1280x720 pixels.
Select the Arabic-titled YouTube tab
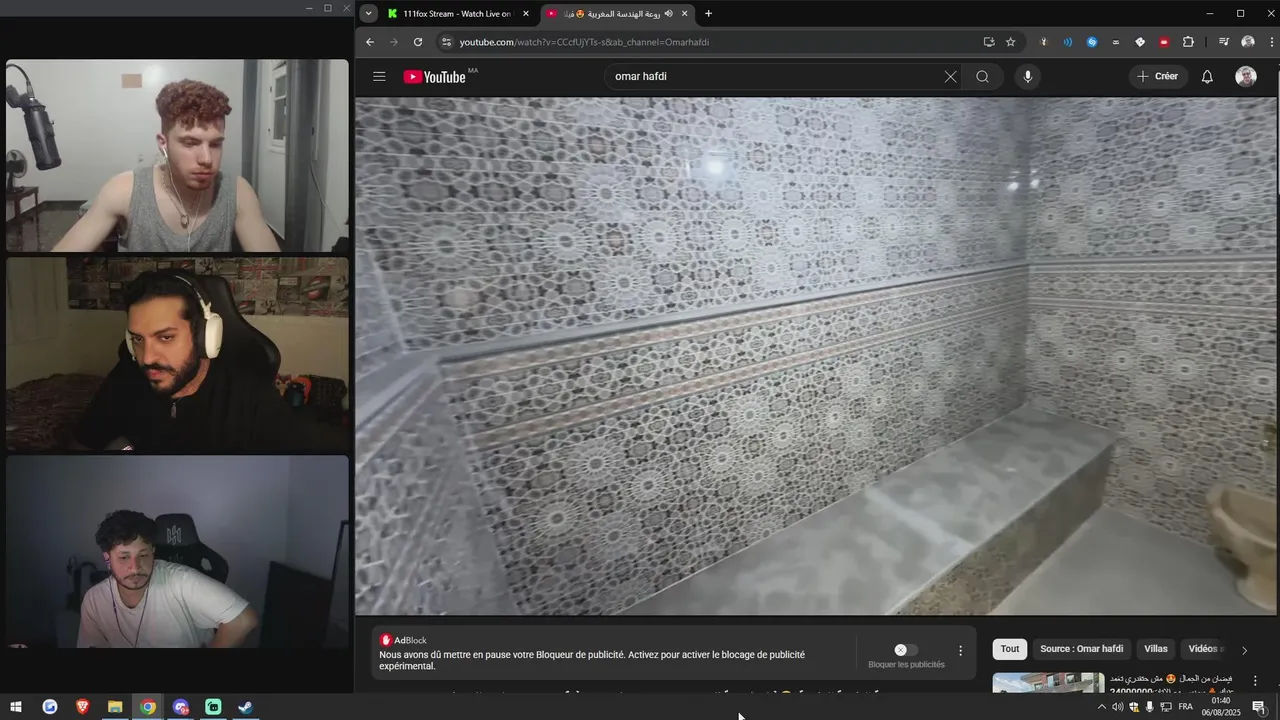click(615, 14)
